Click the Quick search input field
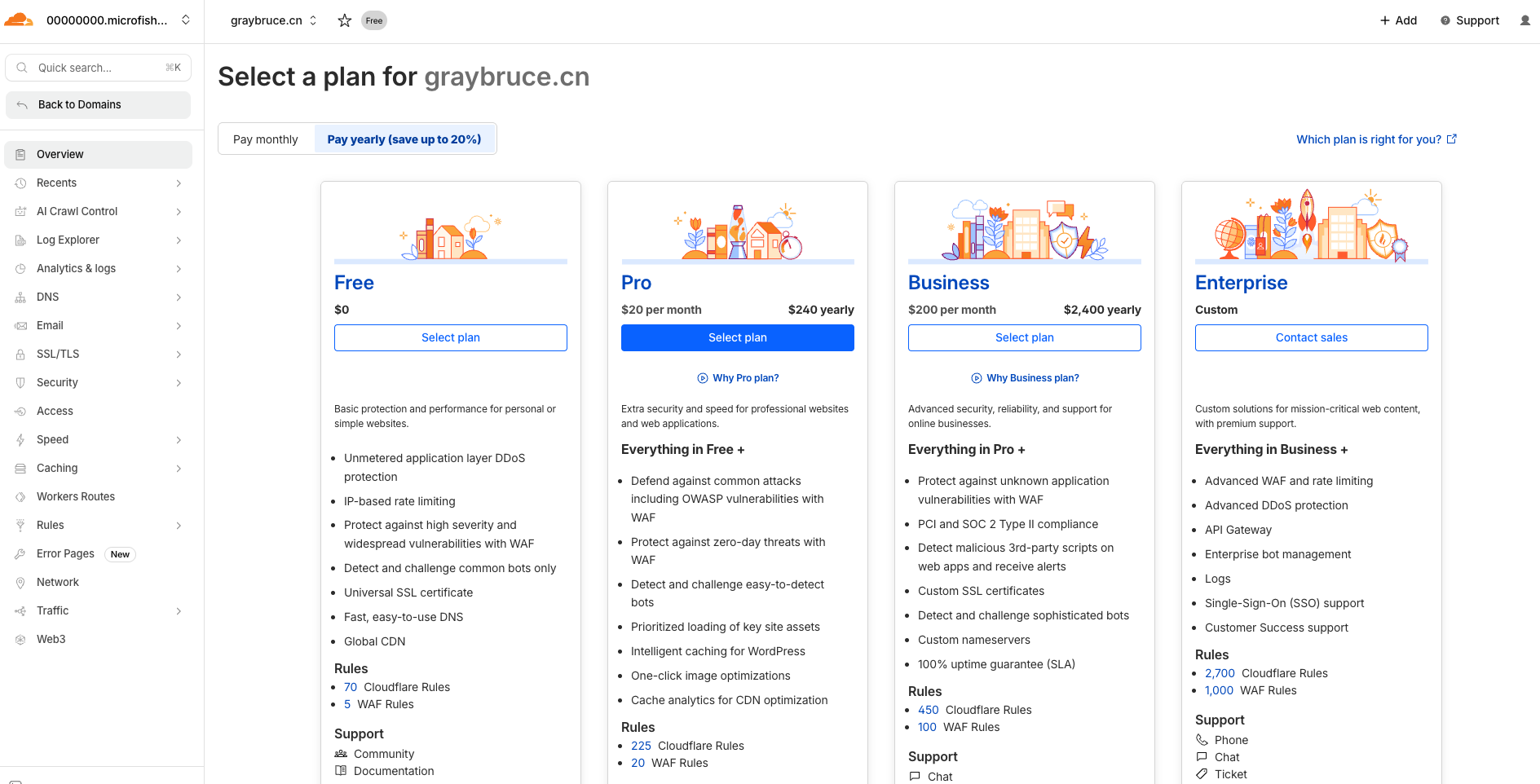 click(x=98, y=68)
